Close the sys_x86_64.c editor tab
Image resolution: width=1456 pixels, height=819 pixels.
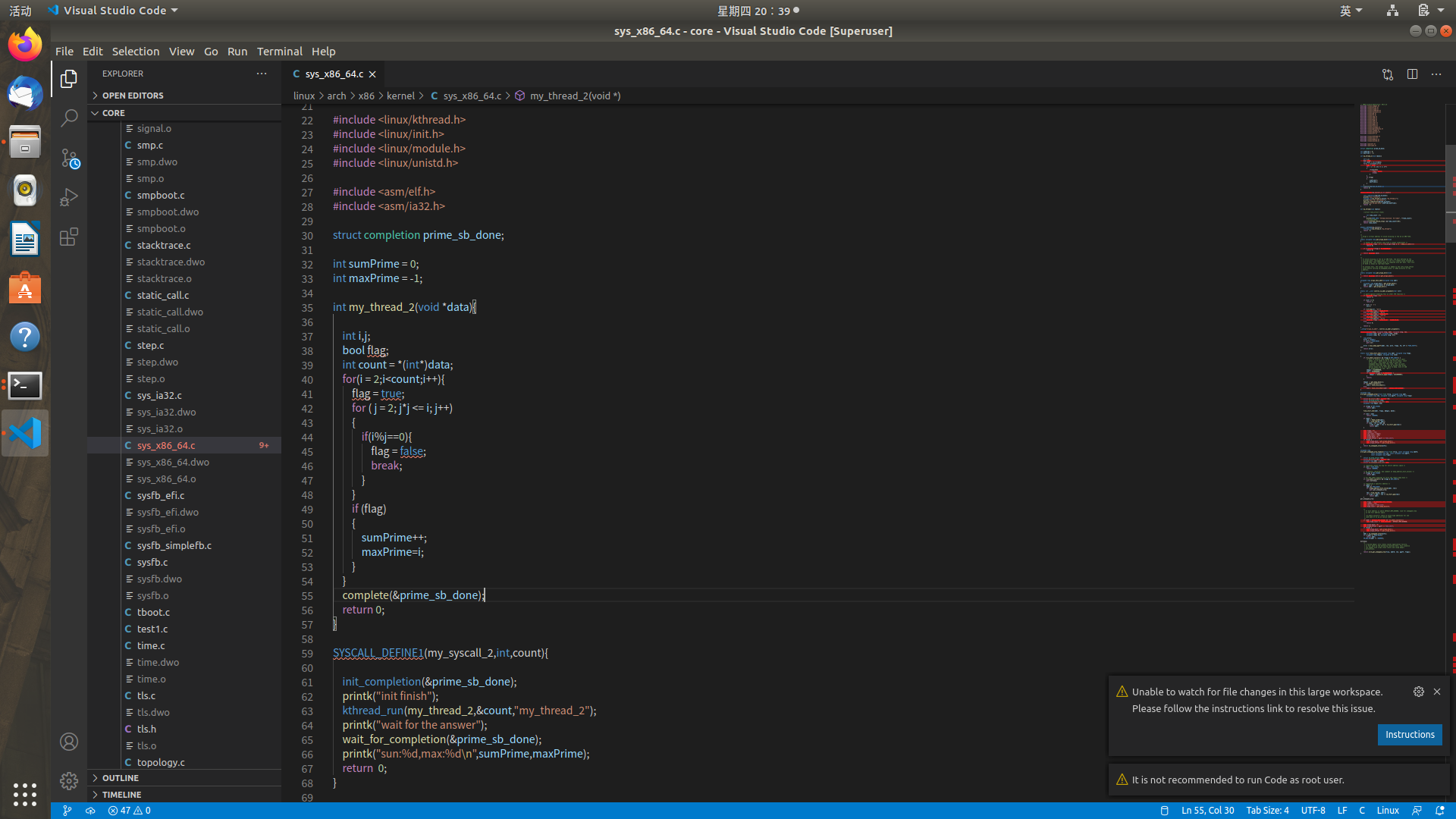click(x=372, y=74)
